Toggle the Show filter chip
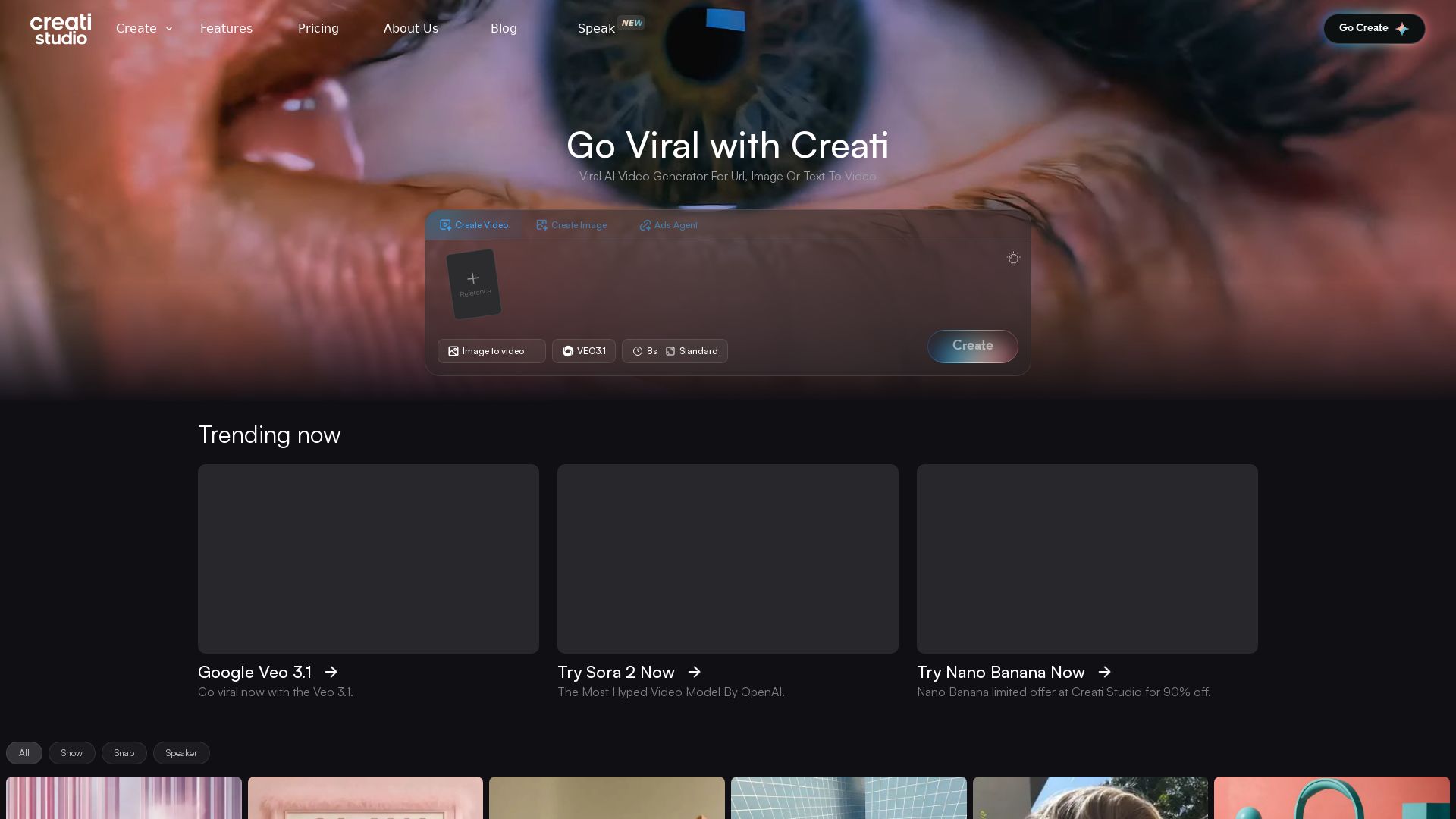The height and width of the screenshot is (819, 1456). [71, 753]
